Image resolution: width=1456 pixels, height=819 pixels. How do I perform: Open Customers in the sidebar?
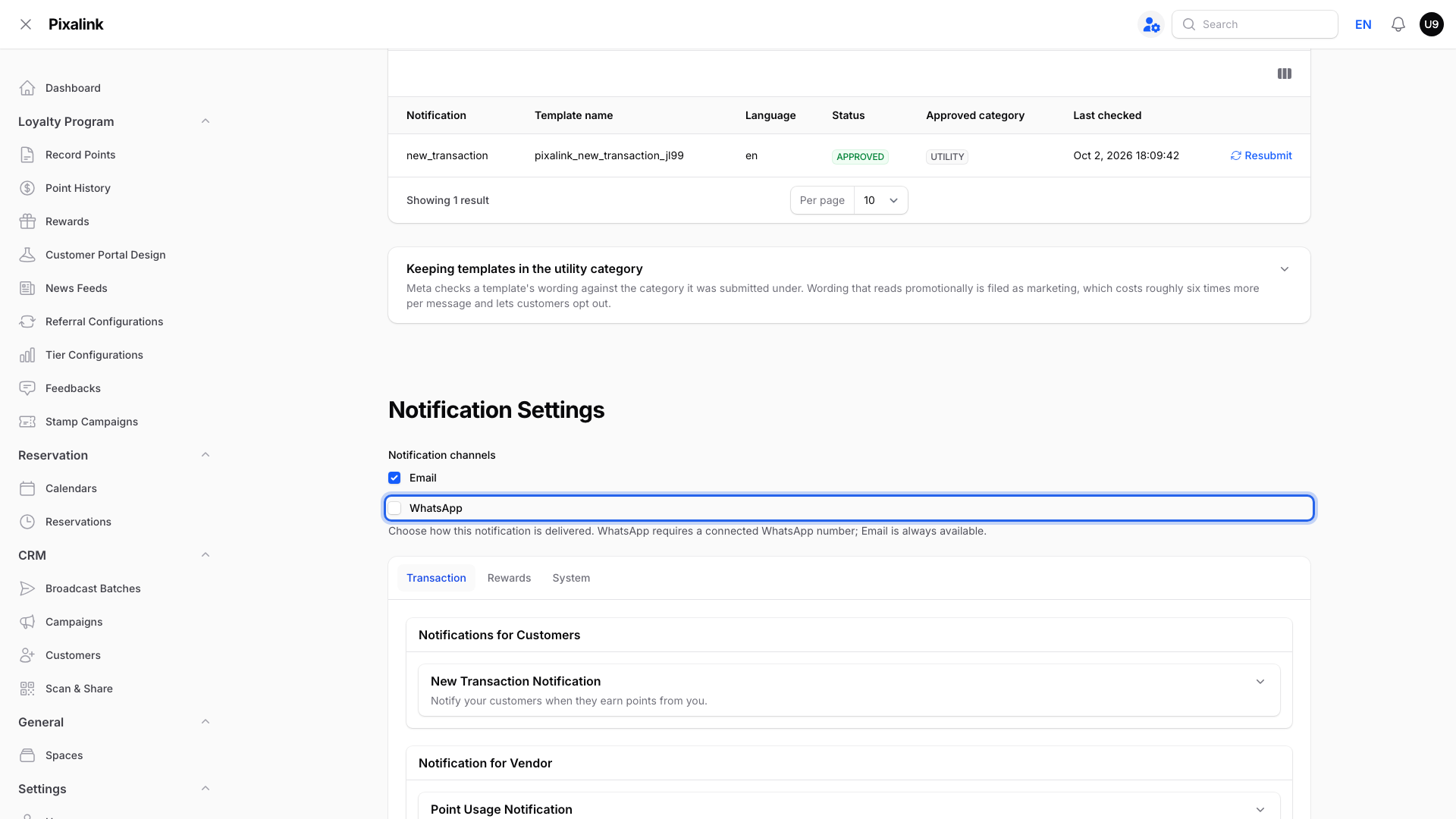pos(73,655)
